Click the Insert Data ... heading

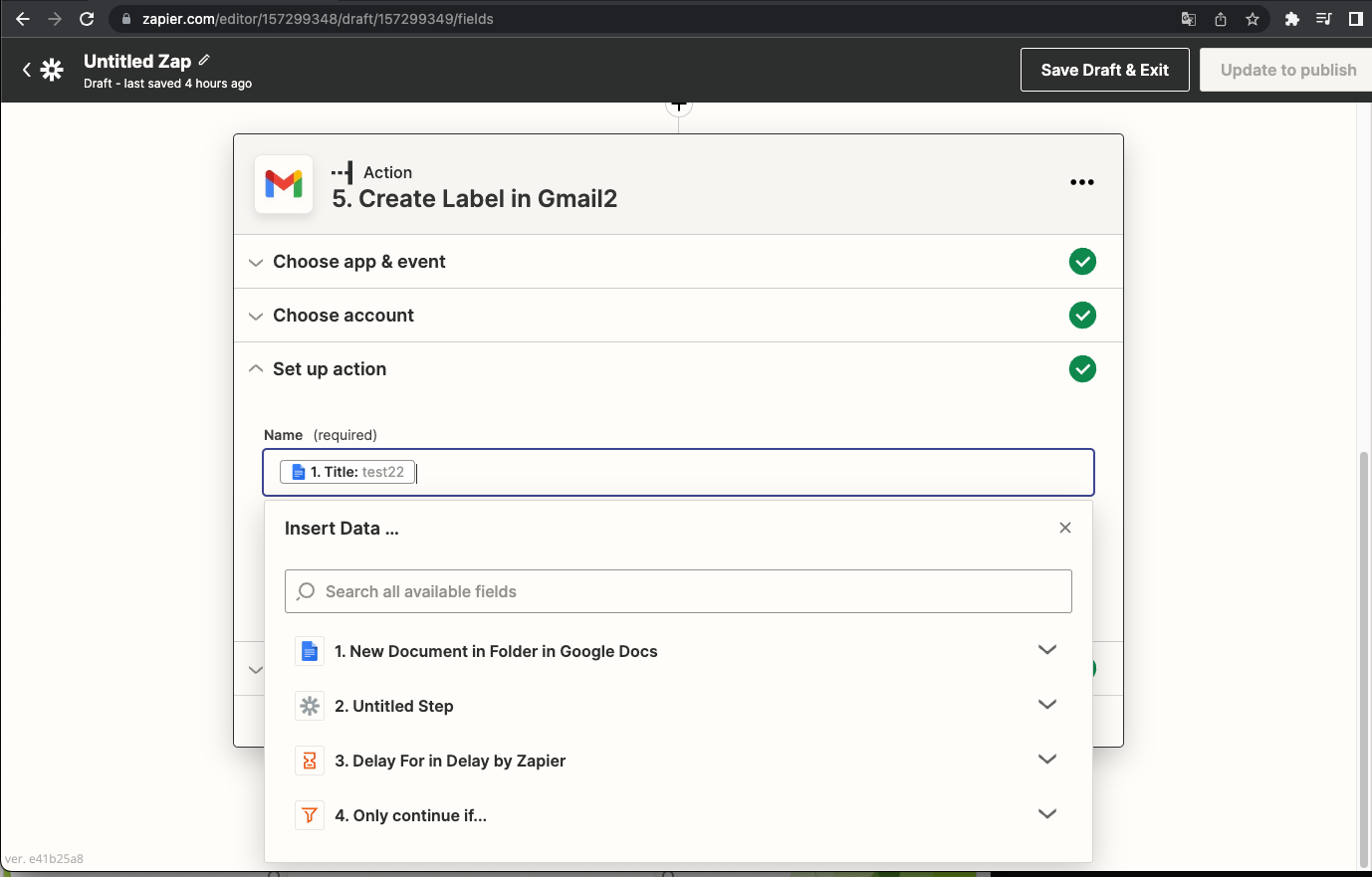pos(342,529)
